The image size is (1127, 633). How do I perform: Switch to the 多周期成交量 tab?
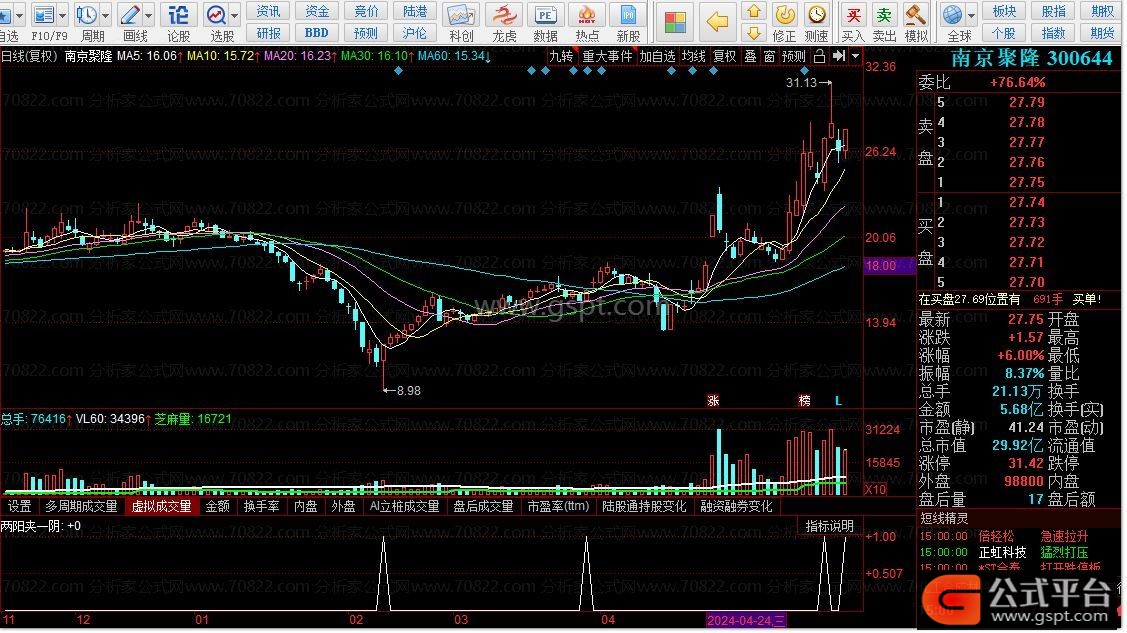[81, 507]
